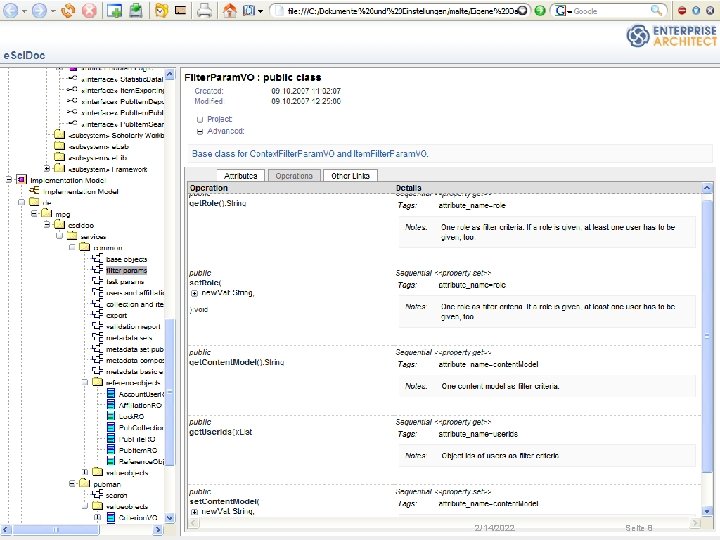Open the ReferenceObject class entry
Screen dimensions: 720x540
141,461
